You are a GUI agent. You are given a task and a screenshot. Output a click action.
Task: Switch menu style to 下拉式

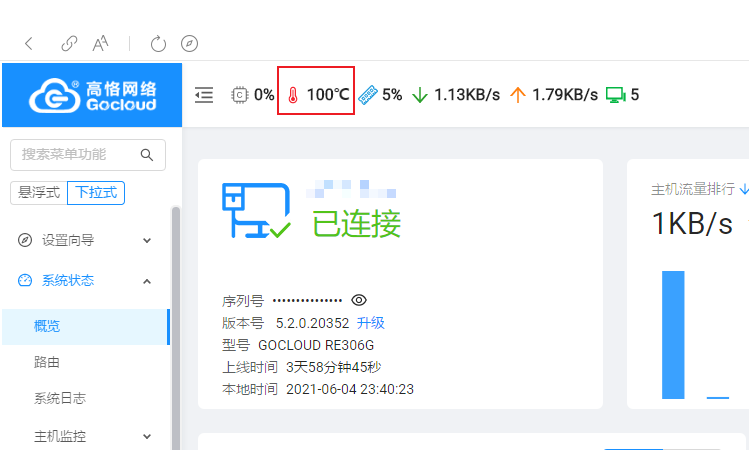(x=96, y=193)
